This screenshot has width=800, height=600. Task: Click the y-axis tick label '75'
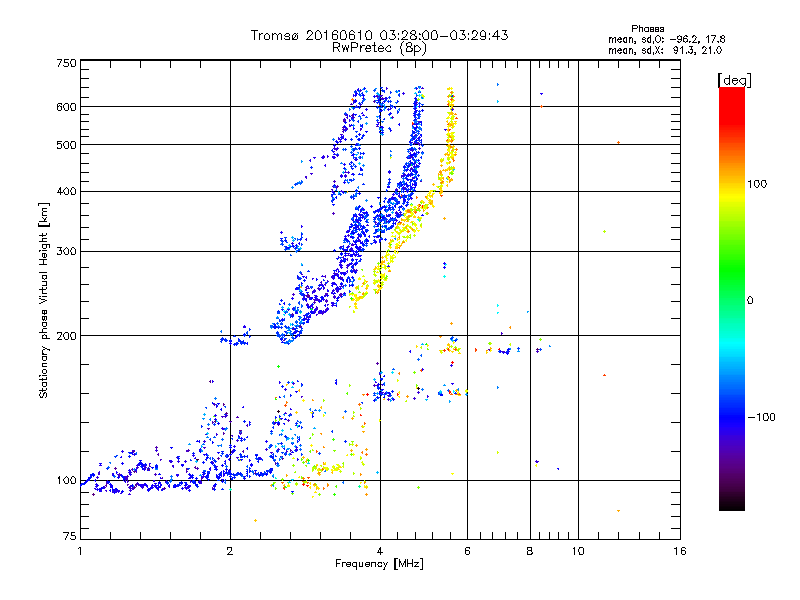[x=70, y=536]
